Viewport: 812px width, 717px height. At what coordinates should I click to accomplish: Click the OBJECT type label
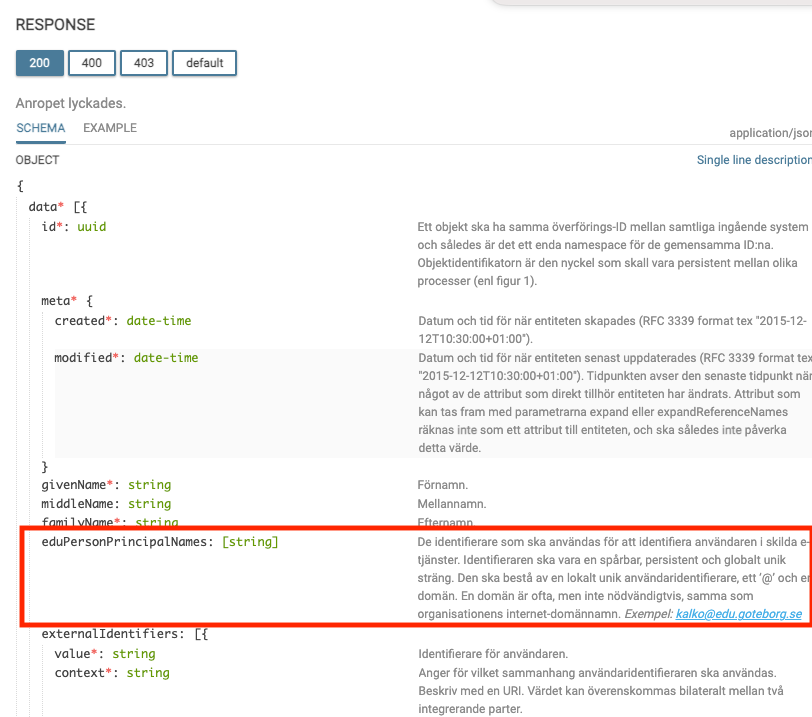tap(38, 160)
